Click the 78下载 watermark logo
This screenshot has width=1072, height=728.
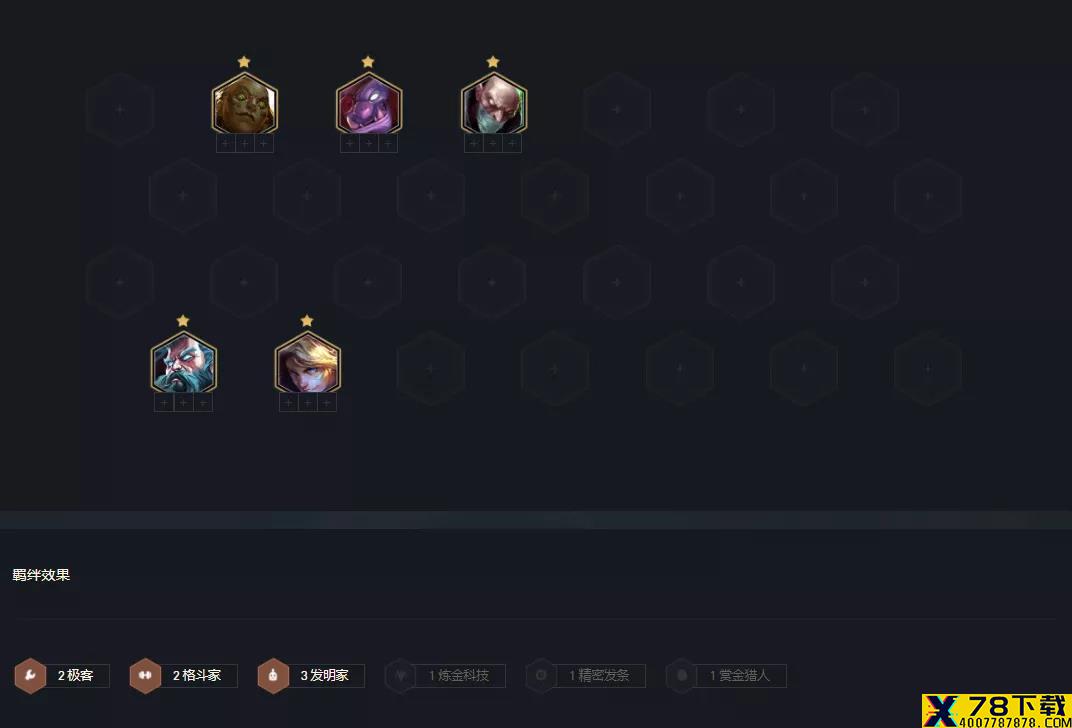tap(996, 711)
